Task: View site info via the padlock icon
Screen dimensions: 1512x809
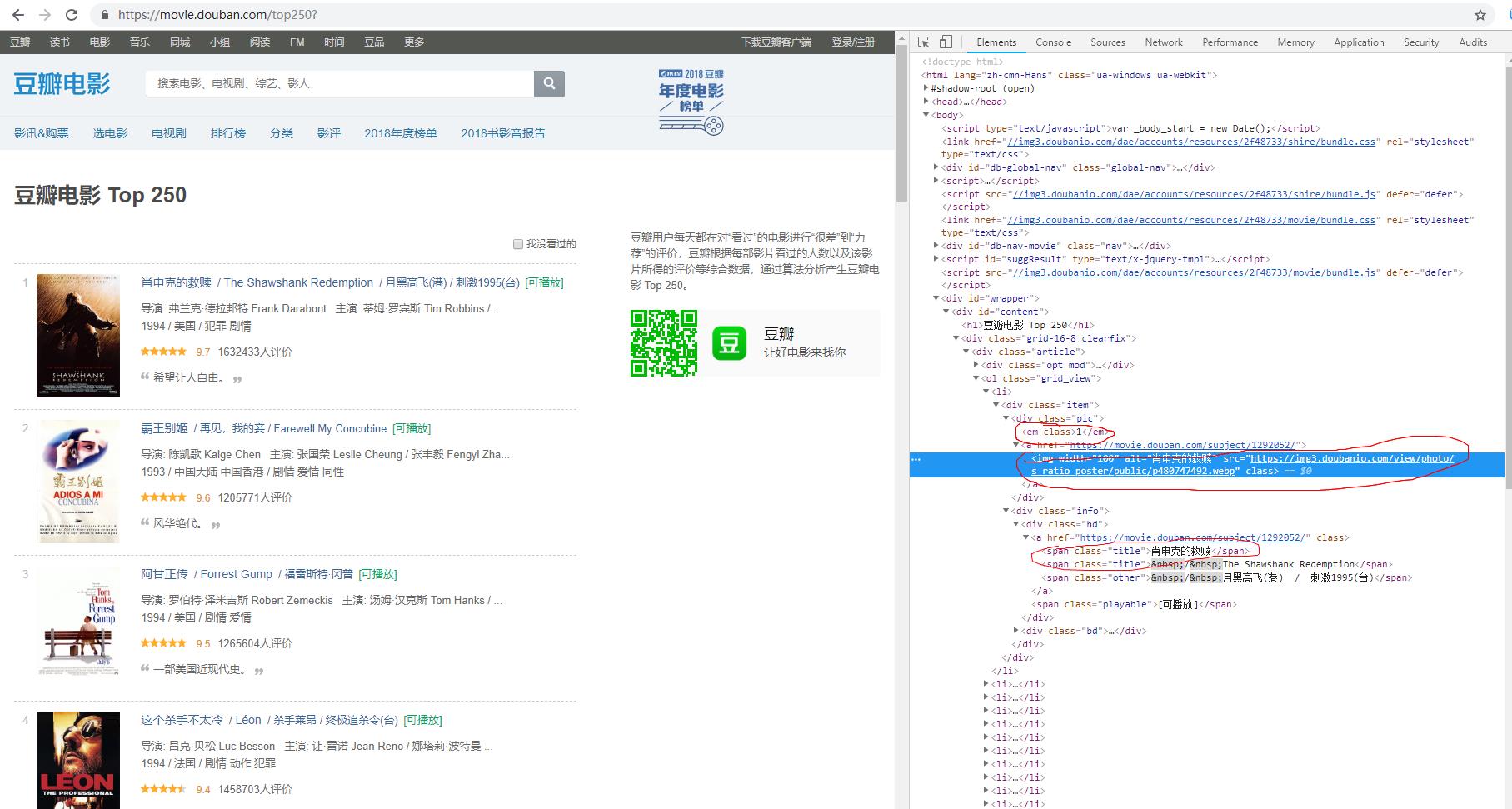Action: [103, 14]
